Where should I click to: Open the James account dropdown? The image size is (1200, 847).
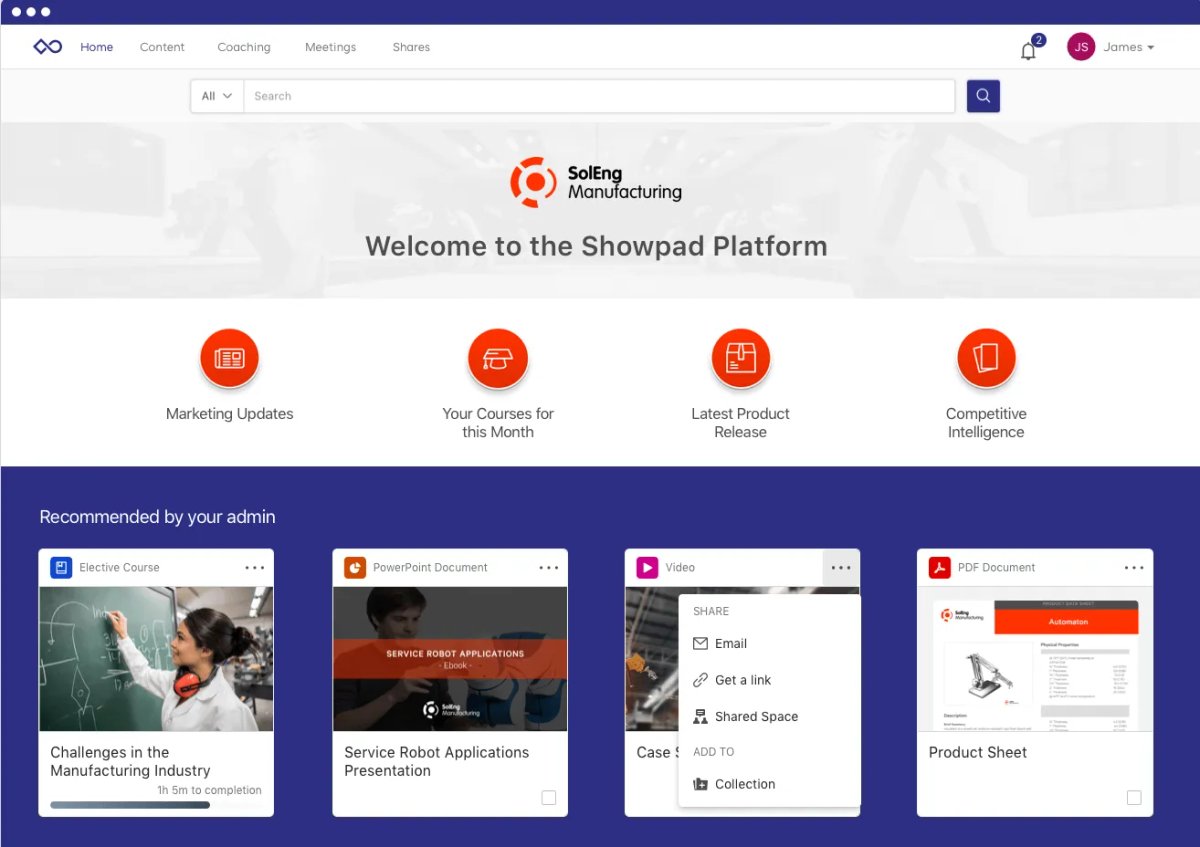(1129, 47)
